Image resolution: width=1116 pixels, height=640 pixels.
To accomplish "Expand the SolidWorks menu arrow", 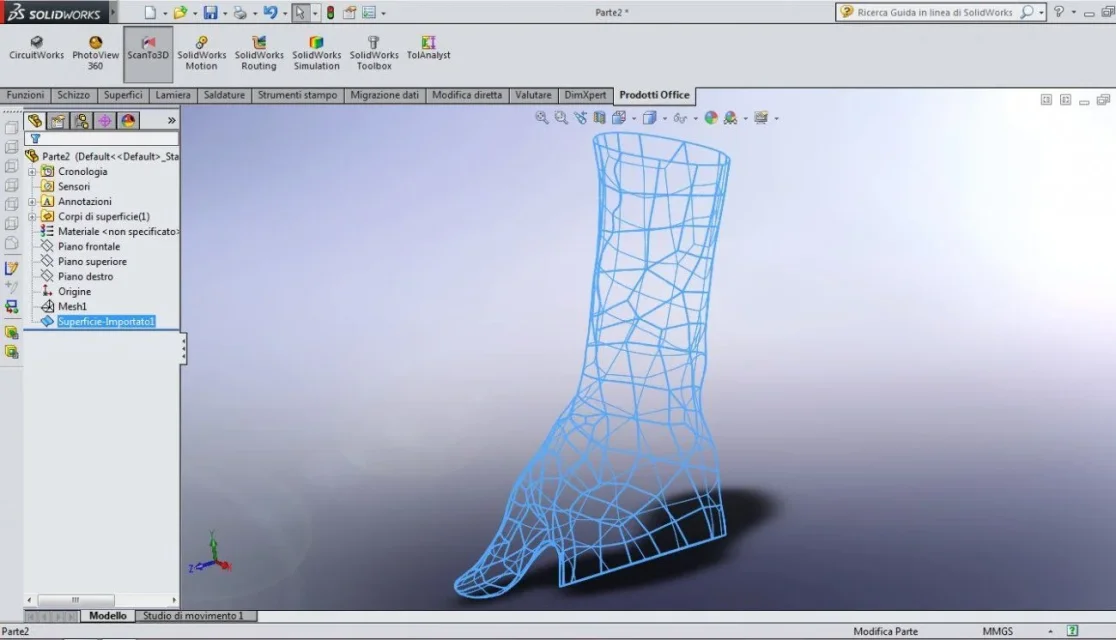I will [x=113, y=12].
